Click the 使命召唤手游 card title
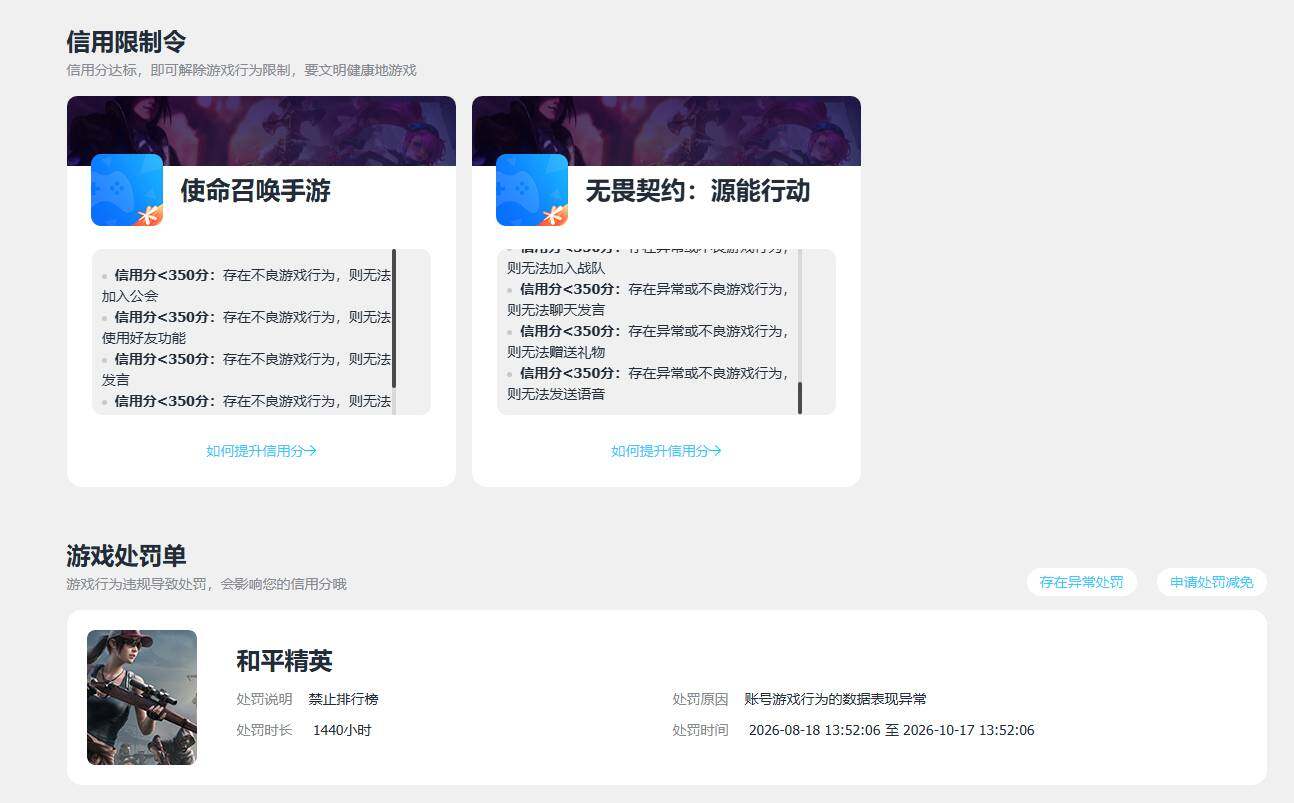The image size is (1294, 803). click(x=255, y=191)
